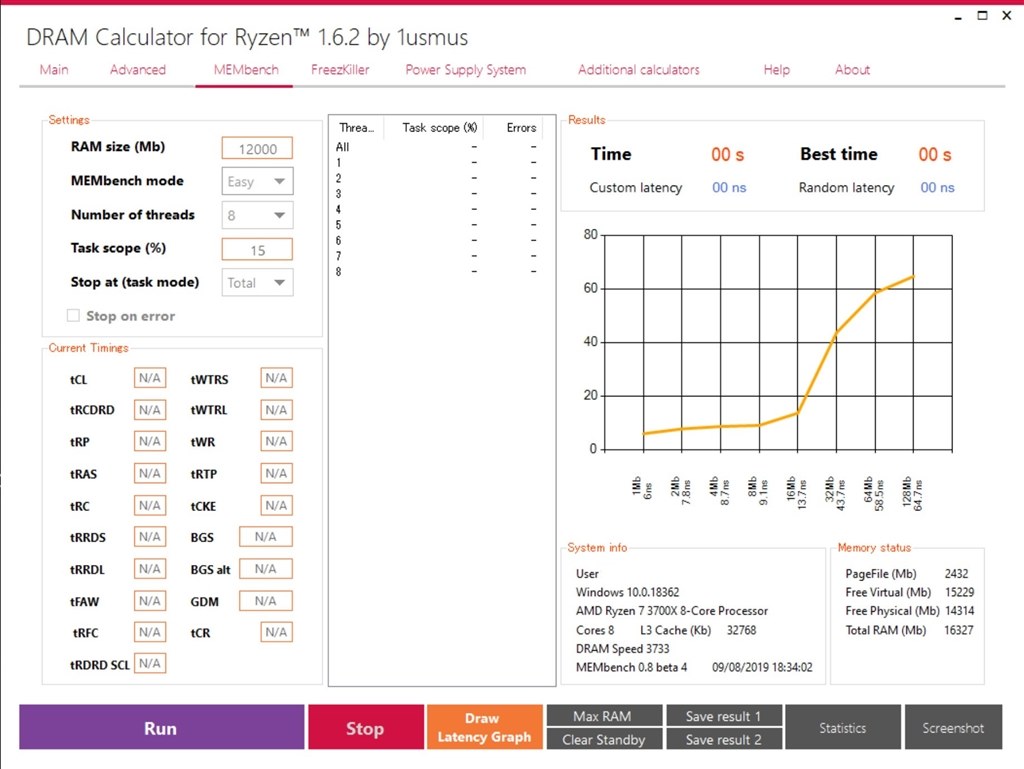
Task: Click Save result 1
Action: point(724,715)
